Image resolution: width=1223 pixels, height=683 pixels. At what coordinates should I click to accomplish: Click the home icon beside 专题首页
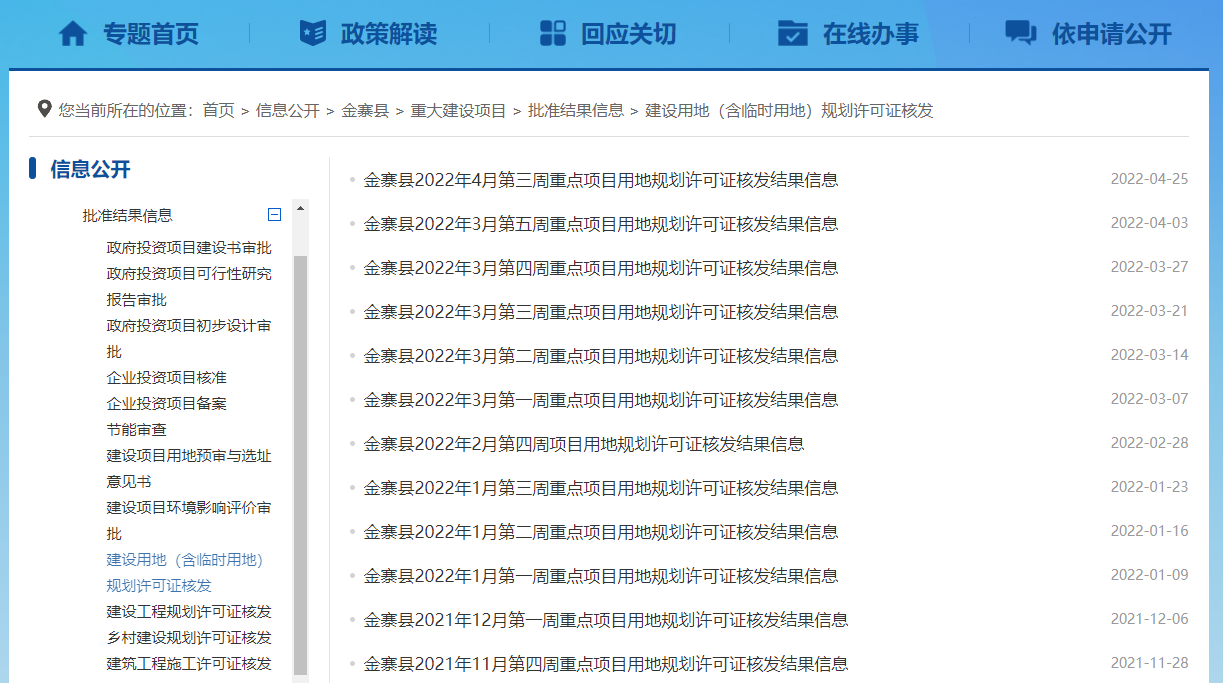click(73, 34)
